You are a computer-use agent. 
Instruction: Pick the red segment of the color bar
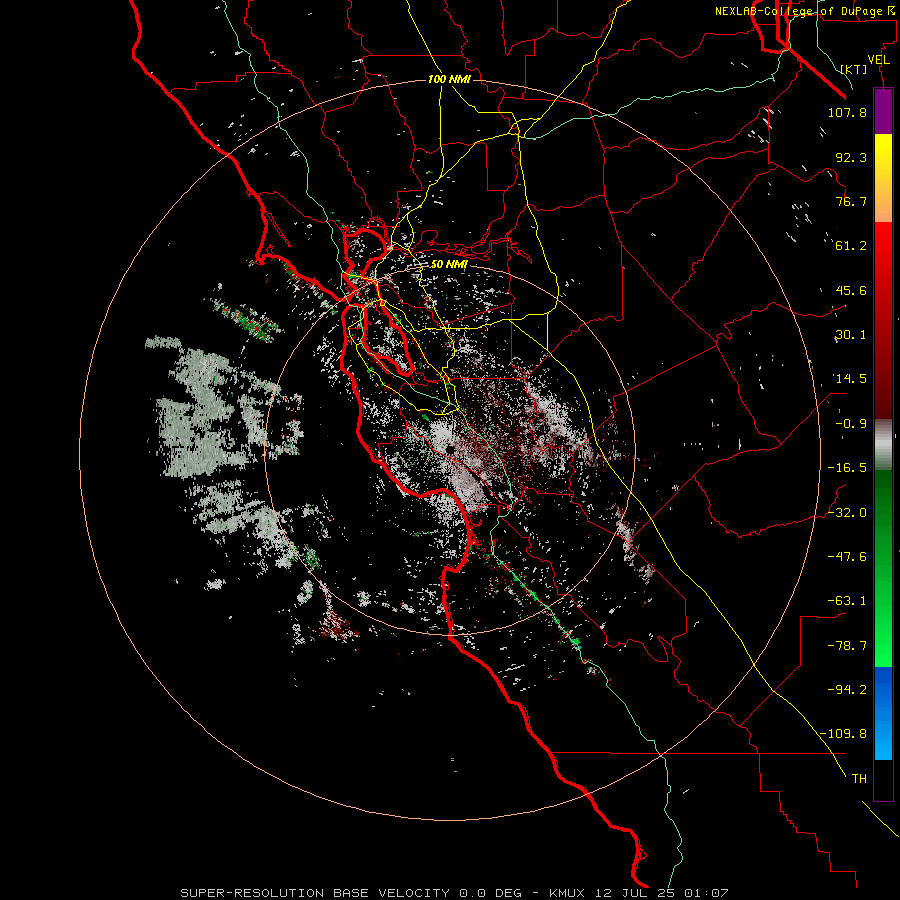pyautogui.click(x=883, y=320)
